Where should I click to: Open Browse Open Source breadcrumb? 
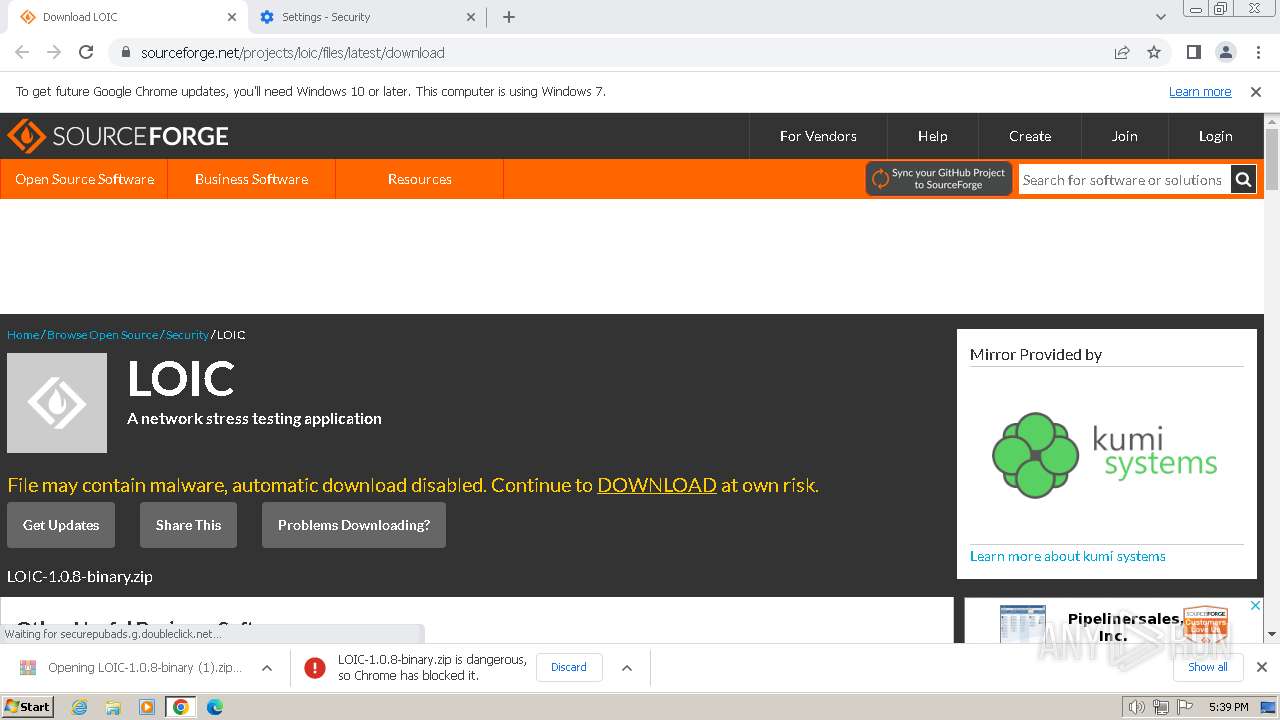[102, 335]
